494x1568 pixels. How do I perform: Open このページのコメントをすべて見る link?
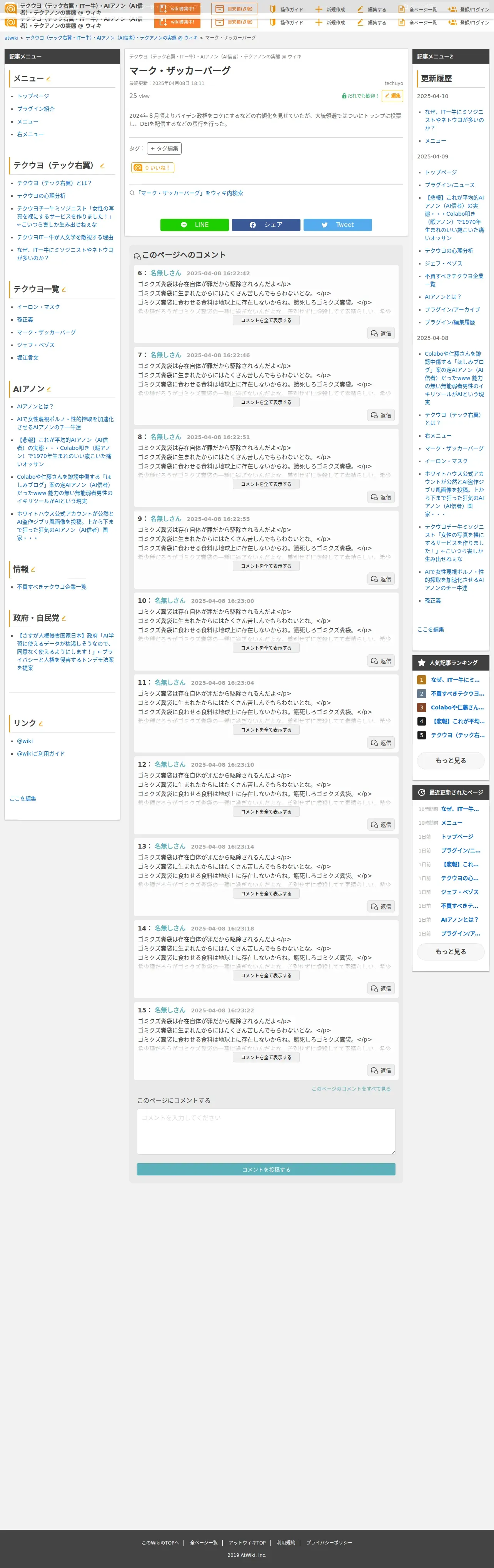click(x=352, y=1089)
